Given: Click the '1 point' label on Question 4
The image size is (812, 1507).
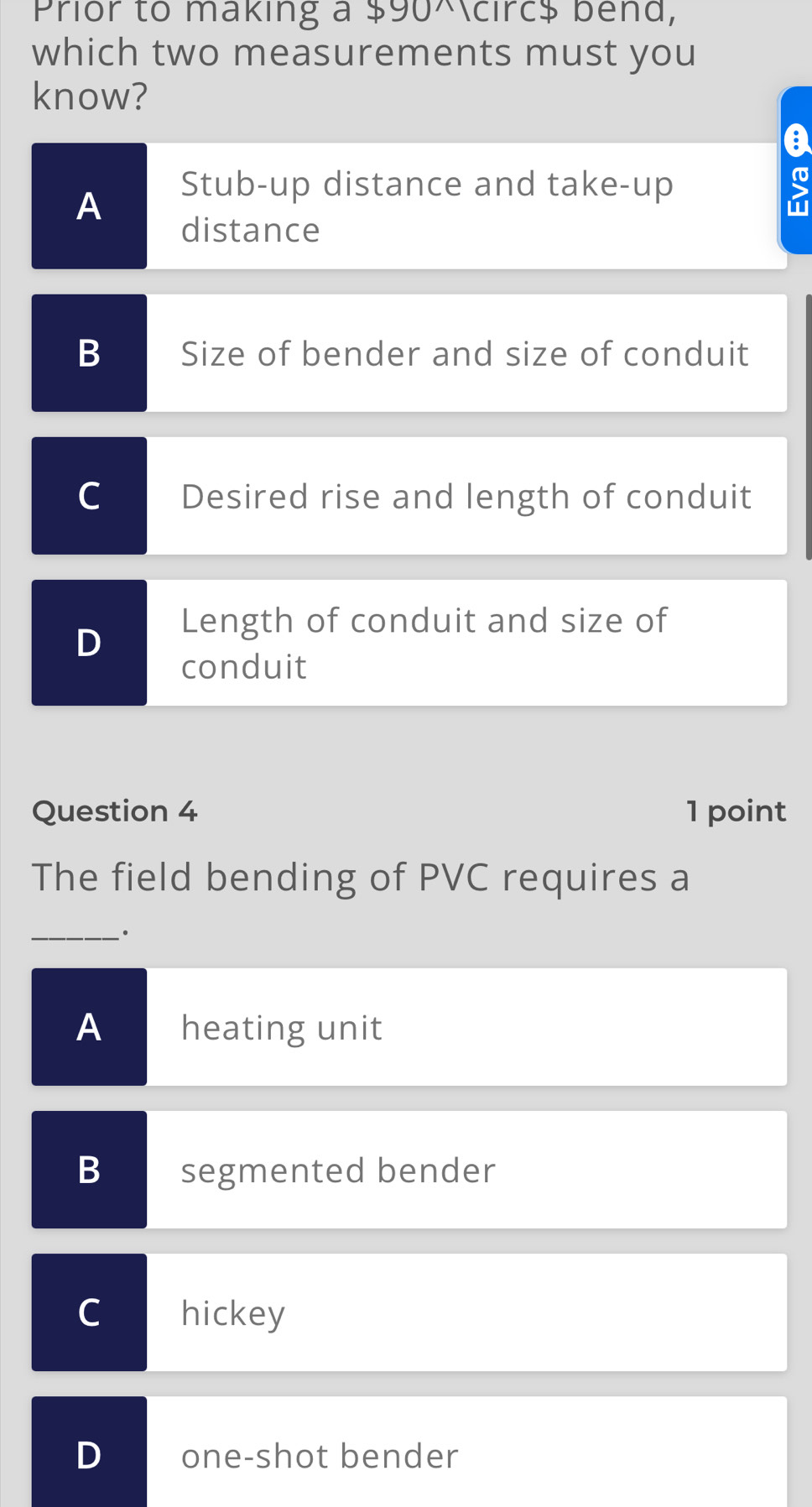Looking at the screenshot, I should point(737,811).
